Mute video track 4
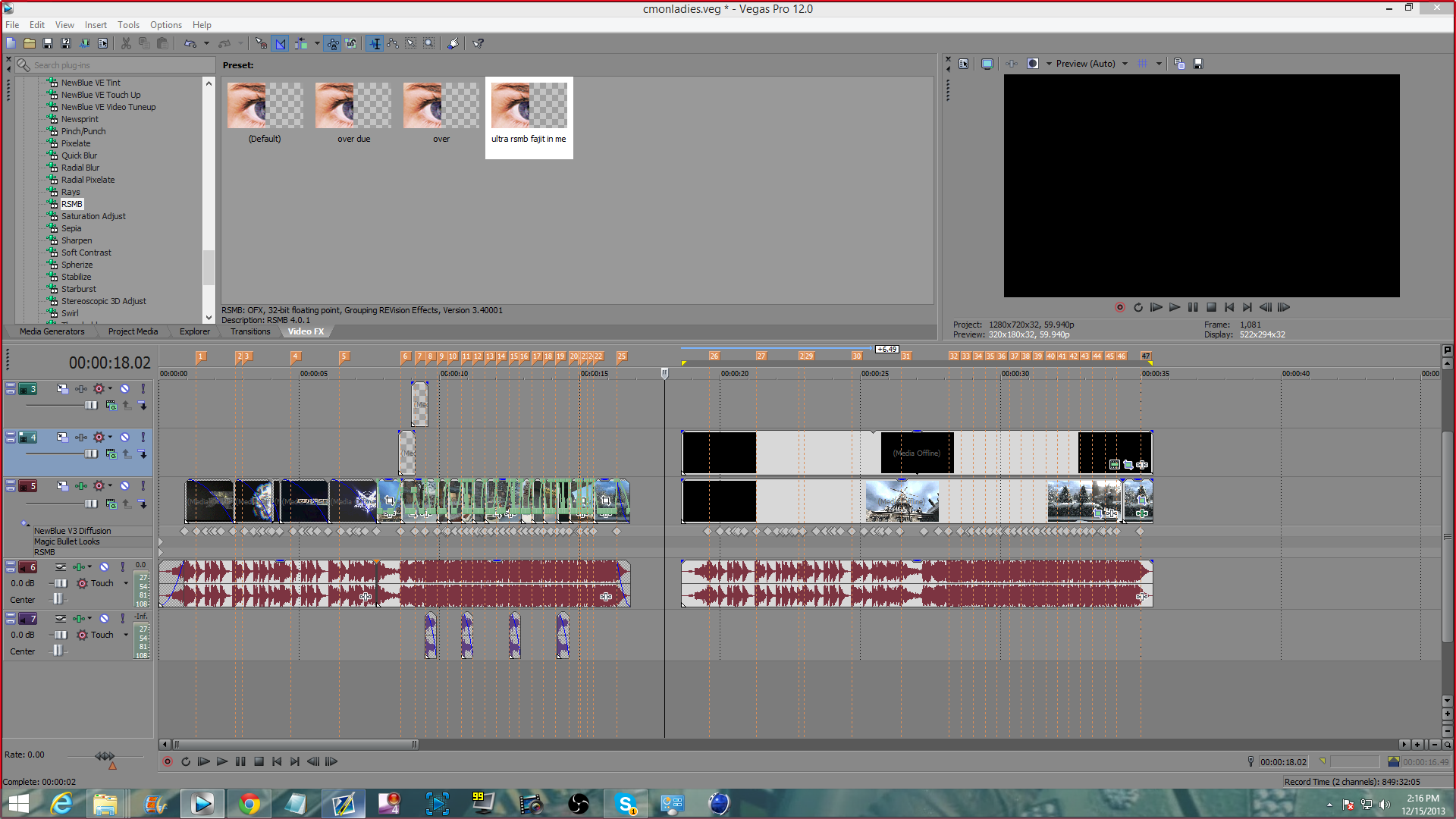 click(124, 438)
